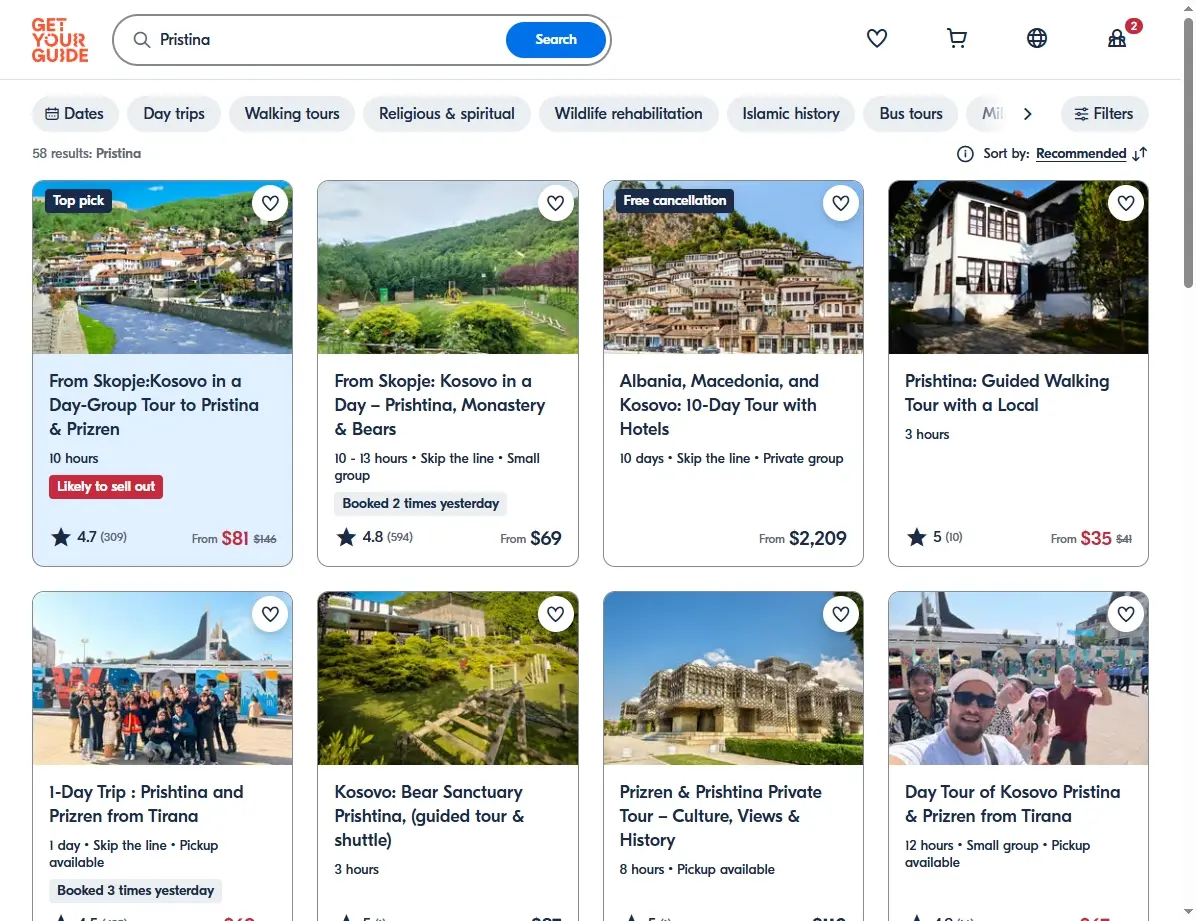Screen dimensions: 1196x921
Task: Click the sort order arrows icon
Action: click(1140, 154)
